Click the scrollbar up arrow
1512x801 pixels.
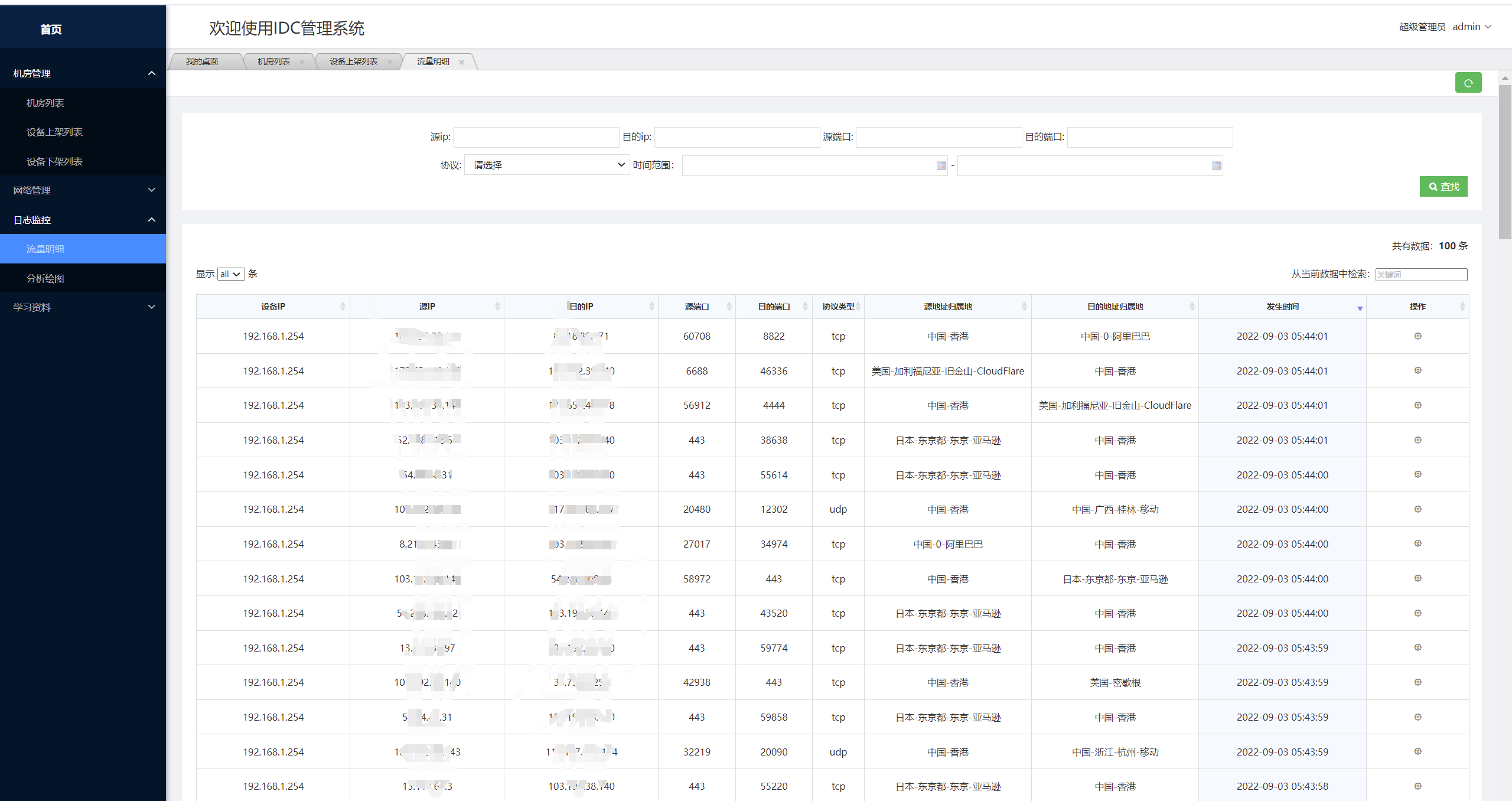pos(1505,78)
